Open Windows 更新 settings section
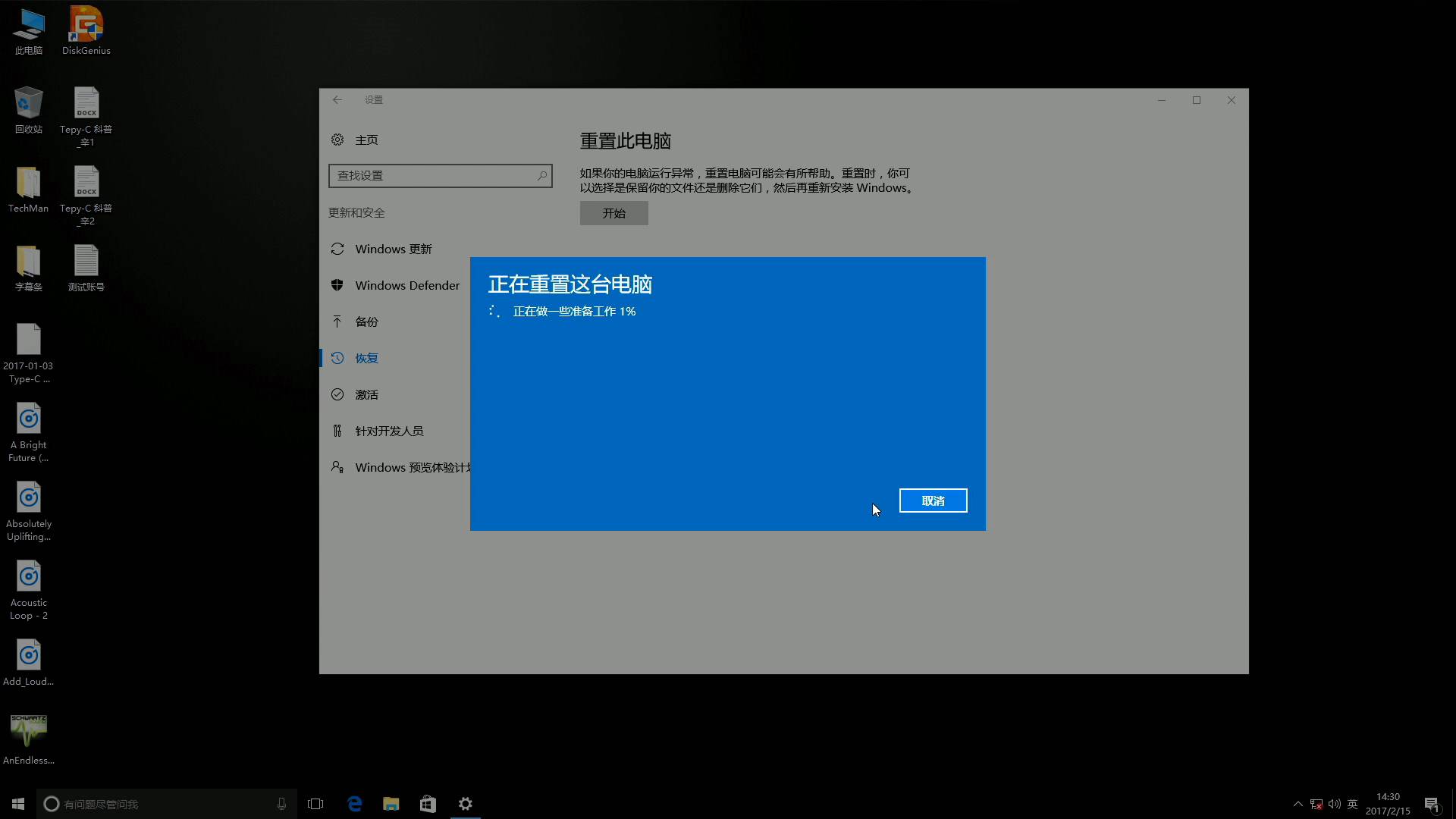Screen dimensions: 1456x819 click(393, 249)
